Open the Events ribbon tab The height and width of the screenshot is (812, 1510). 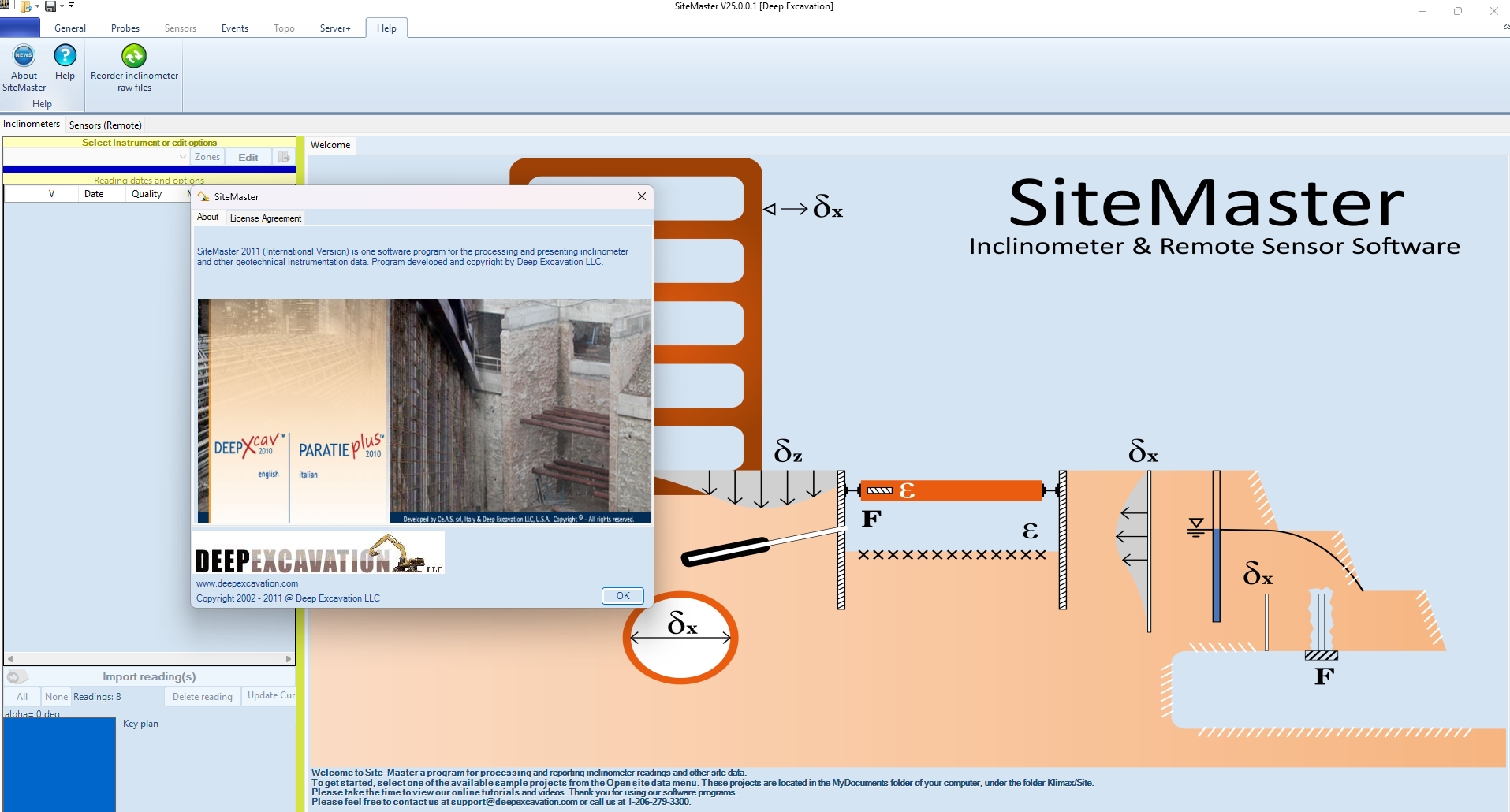(235, 28)
